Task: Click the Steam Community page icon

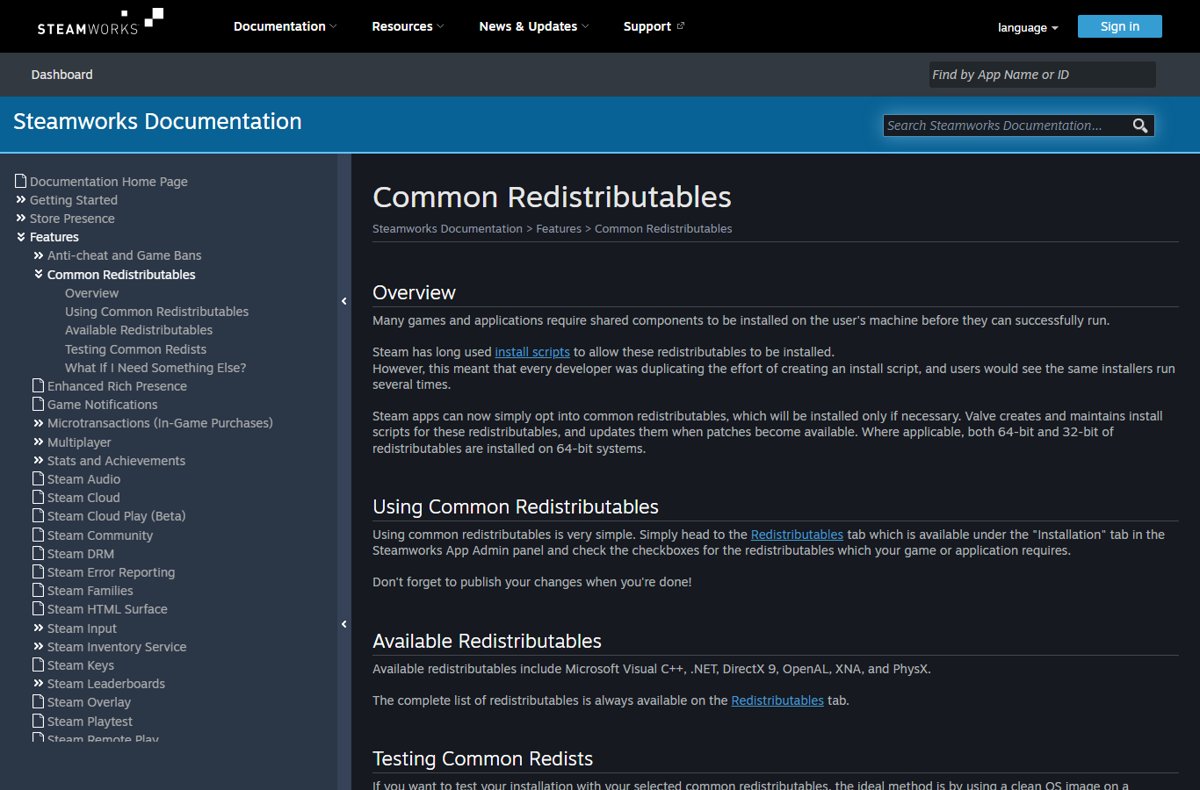Action: (x=39, y=535)
